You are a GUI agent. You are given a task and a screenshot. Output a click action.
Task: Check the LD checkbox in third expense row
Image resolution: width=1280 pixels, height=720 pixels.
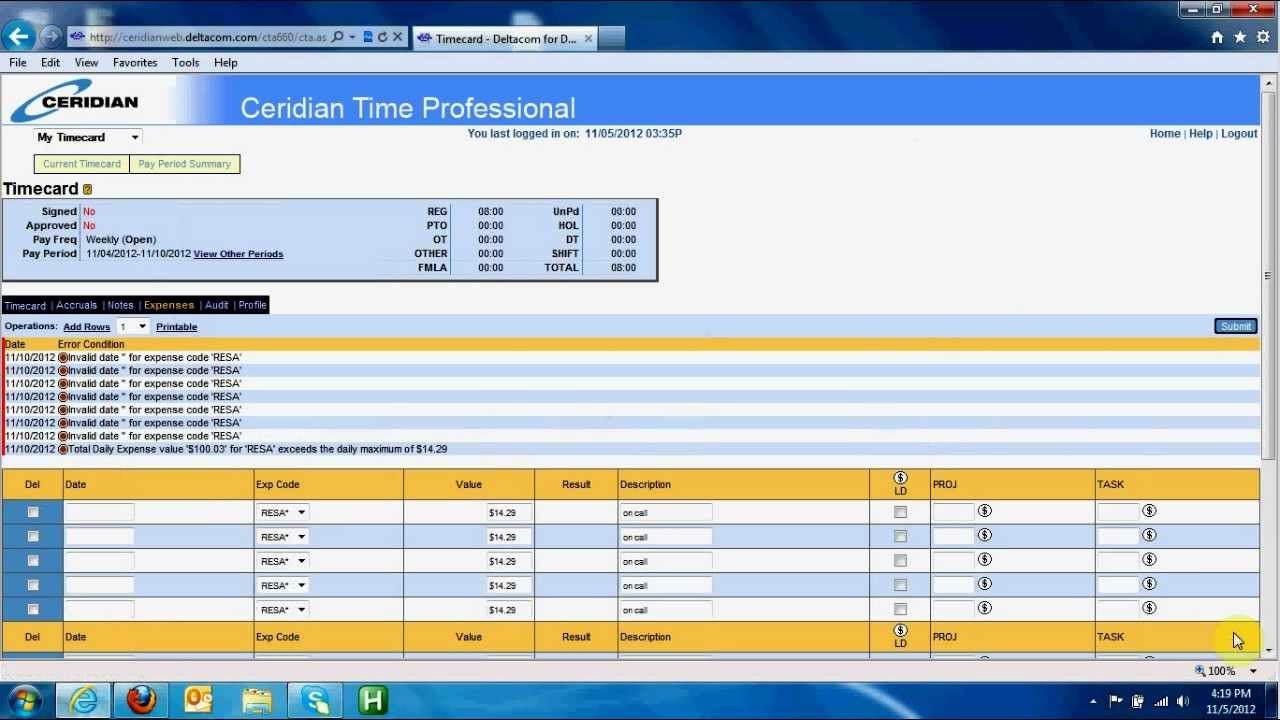pos(900,560)
